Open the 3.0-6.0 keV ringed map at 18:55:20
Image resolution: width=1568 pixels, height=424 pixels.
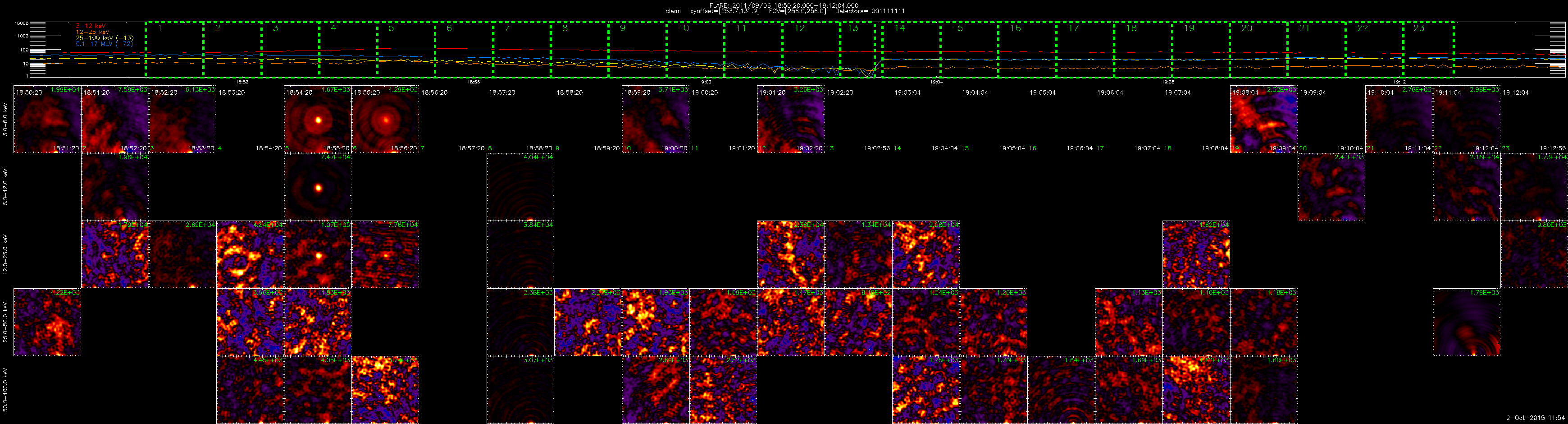385,120
